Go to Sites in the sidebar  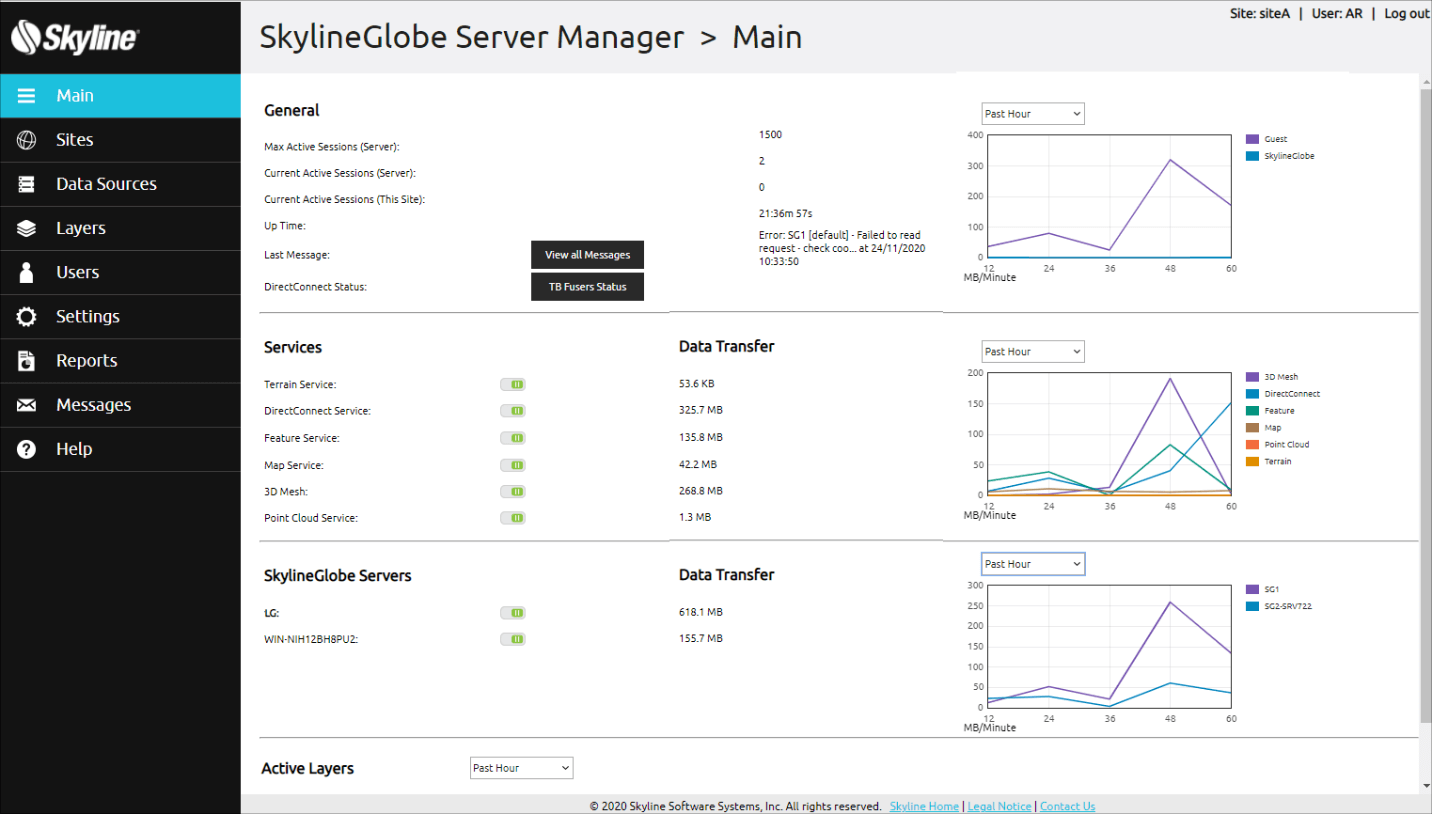(120, 140)
